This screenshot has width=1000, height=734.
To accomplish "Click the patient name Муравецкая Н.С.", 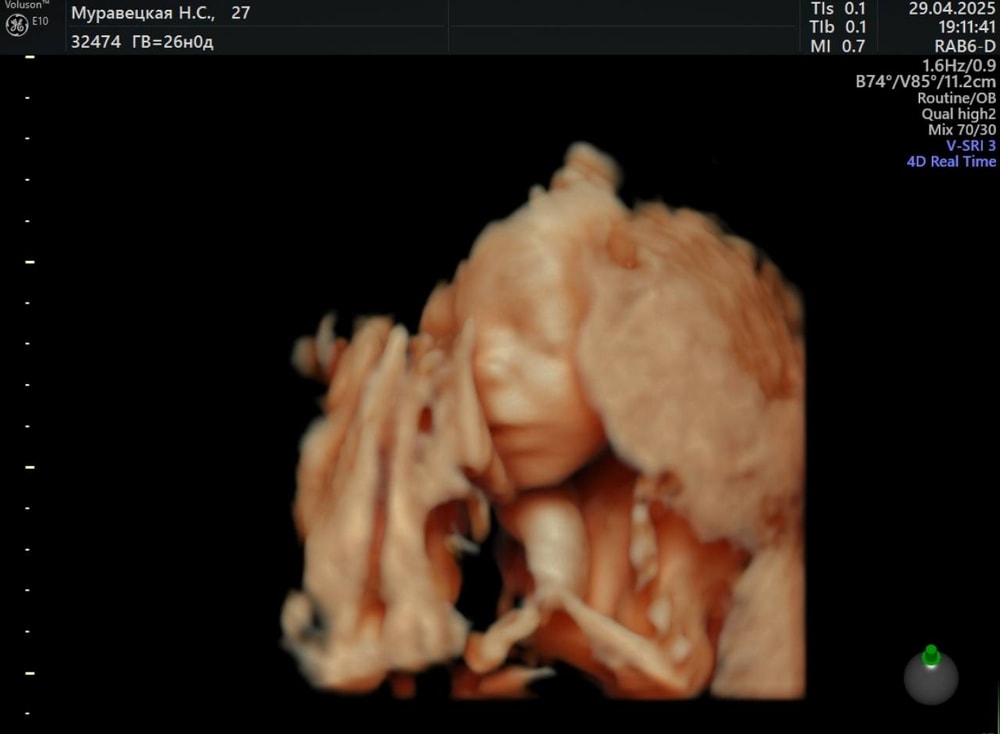I will (142, 13).
